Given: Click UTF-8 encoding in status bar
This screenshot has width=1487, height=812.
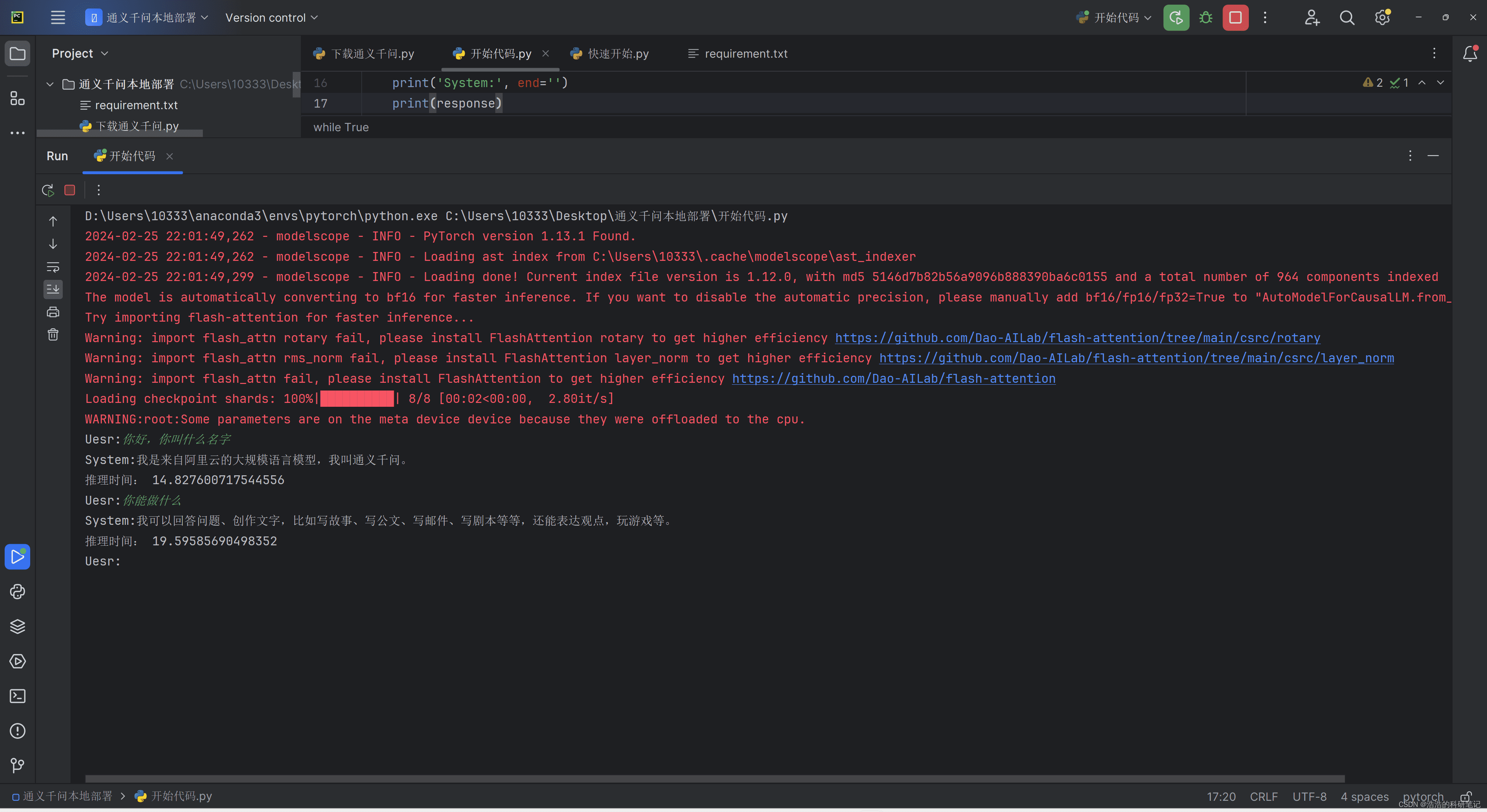Looking at the screenshot, I should click(1309, 797).
